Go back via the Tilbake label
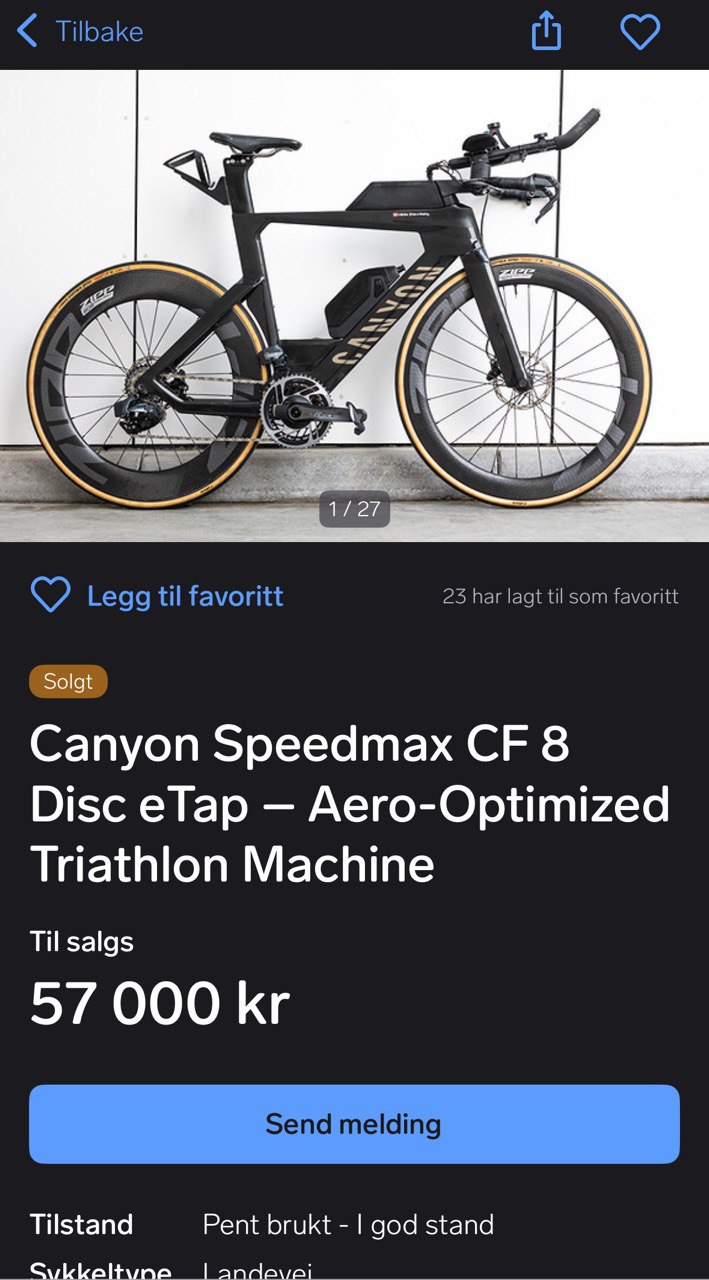The height and width of the screenshot is (1280, 709). (99, 32)
